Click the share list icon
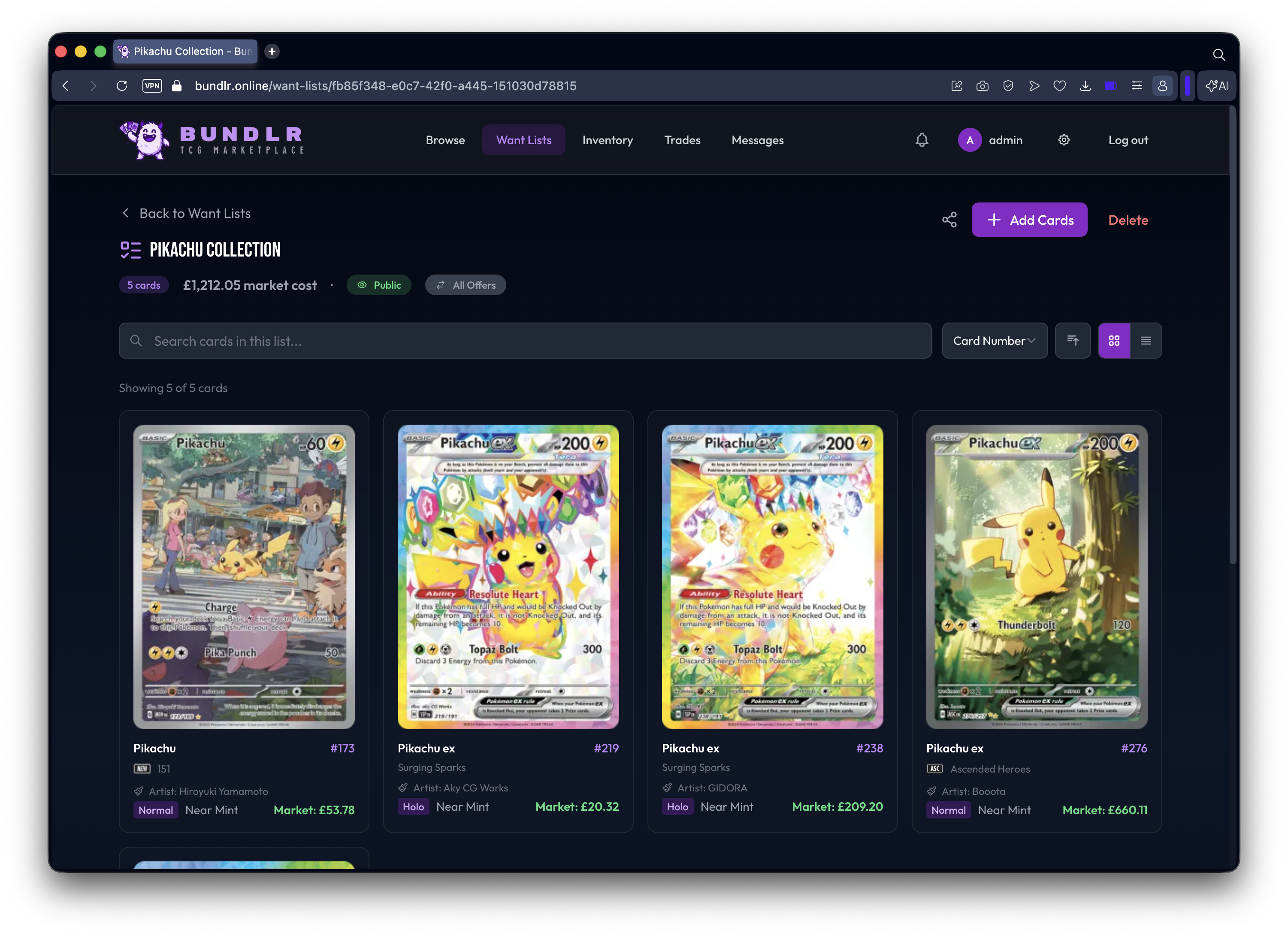This screenshot has width=1288, height=936. pos(949,220)
